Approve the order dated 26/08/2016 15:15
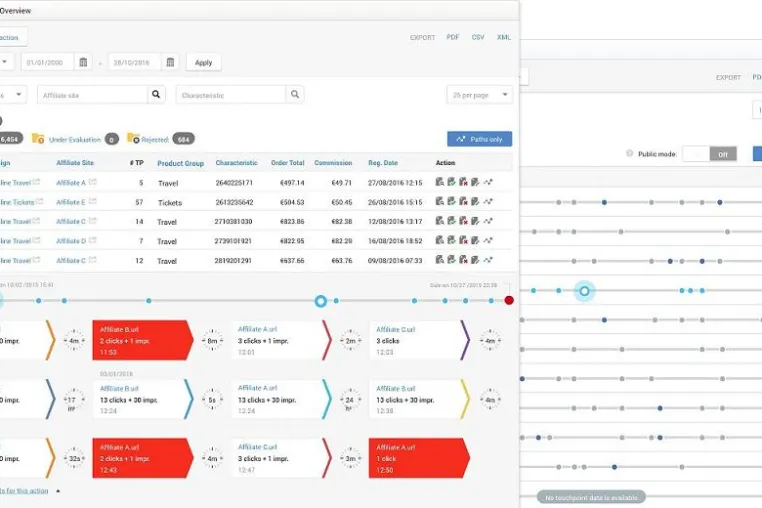 (x=451, y=201)
